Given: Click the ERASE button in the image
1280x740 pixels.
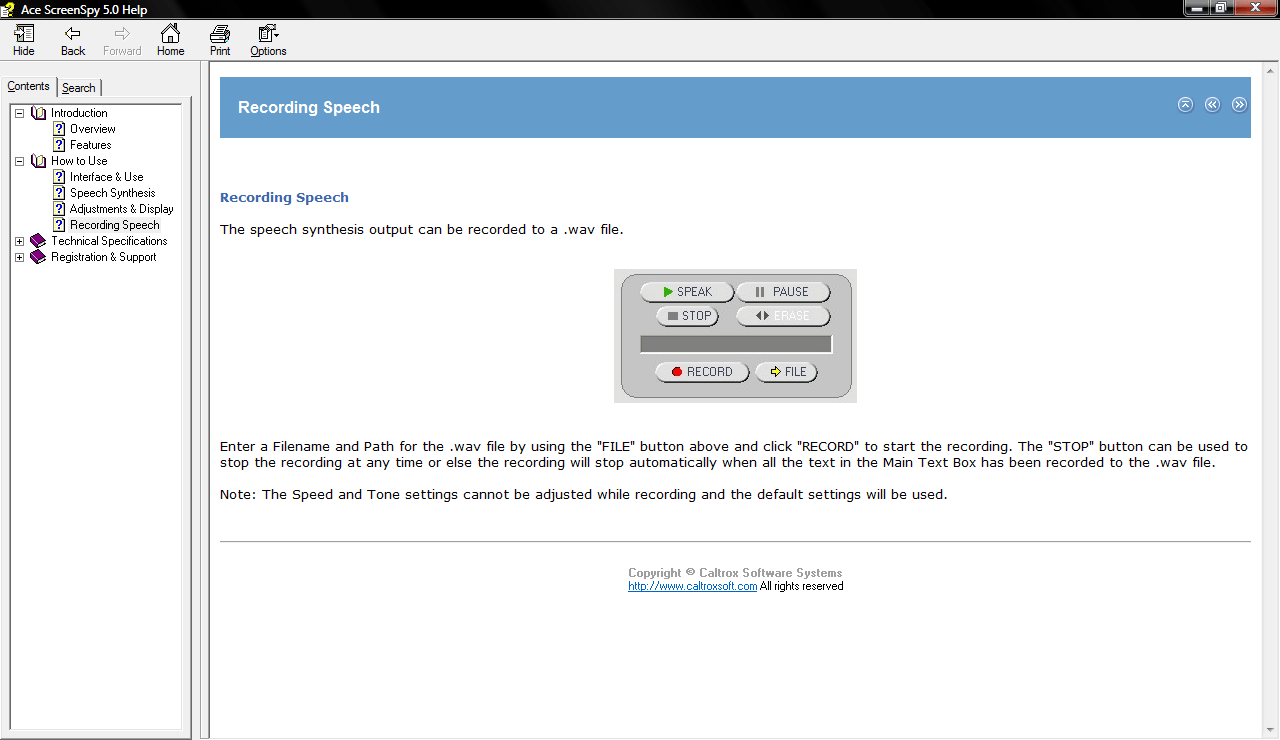Looking at the screenshot, I should pos(783,316).
